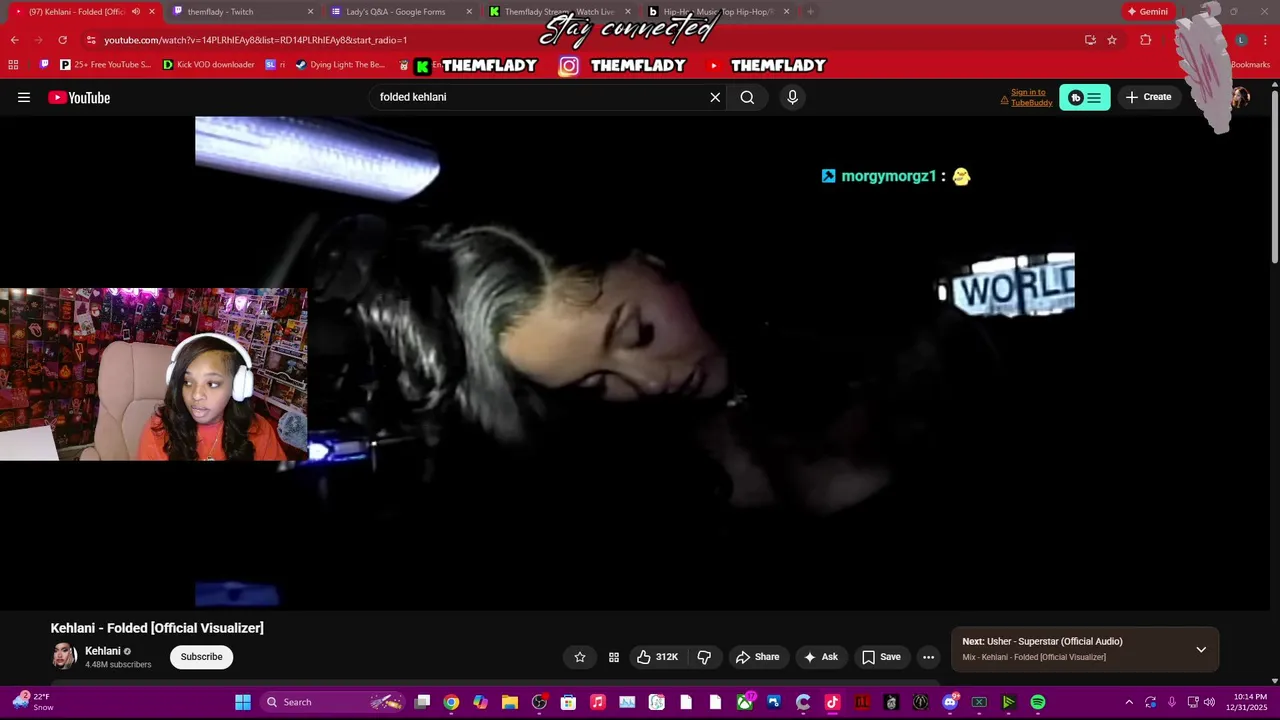Screen dimensions: 1280x720
Task: Open '25+ Free YouTube S...' bookmark
Action: pos(105,65)
